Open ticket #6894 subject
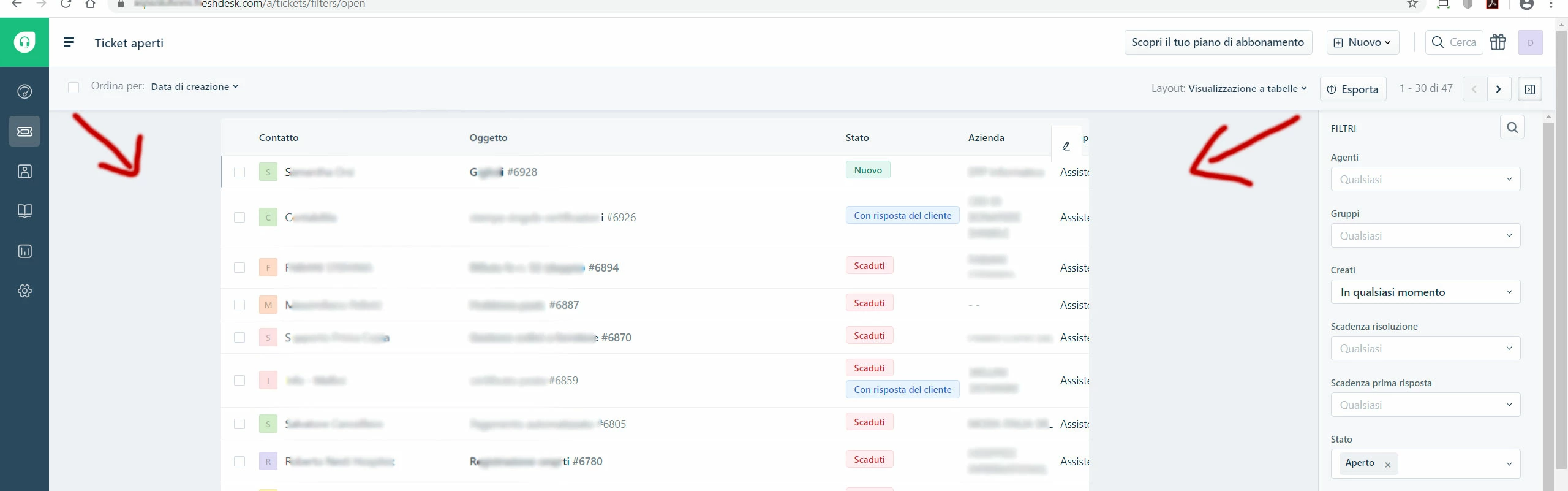Viewport: 1568px width, 491px height. click(x=544, y=267)
